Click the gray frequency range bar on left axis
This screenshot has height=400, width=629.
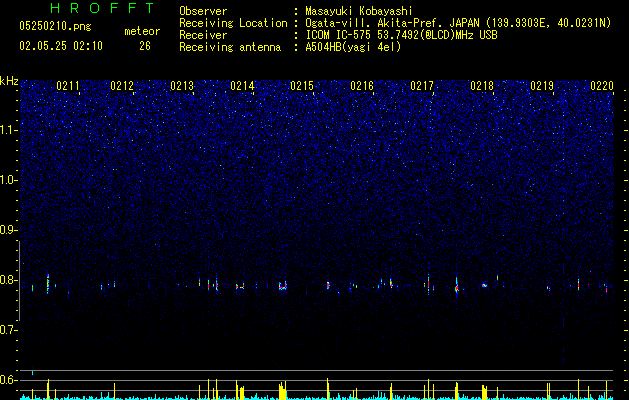click(x=19, y=280)
